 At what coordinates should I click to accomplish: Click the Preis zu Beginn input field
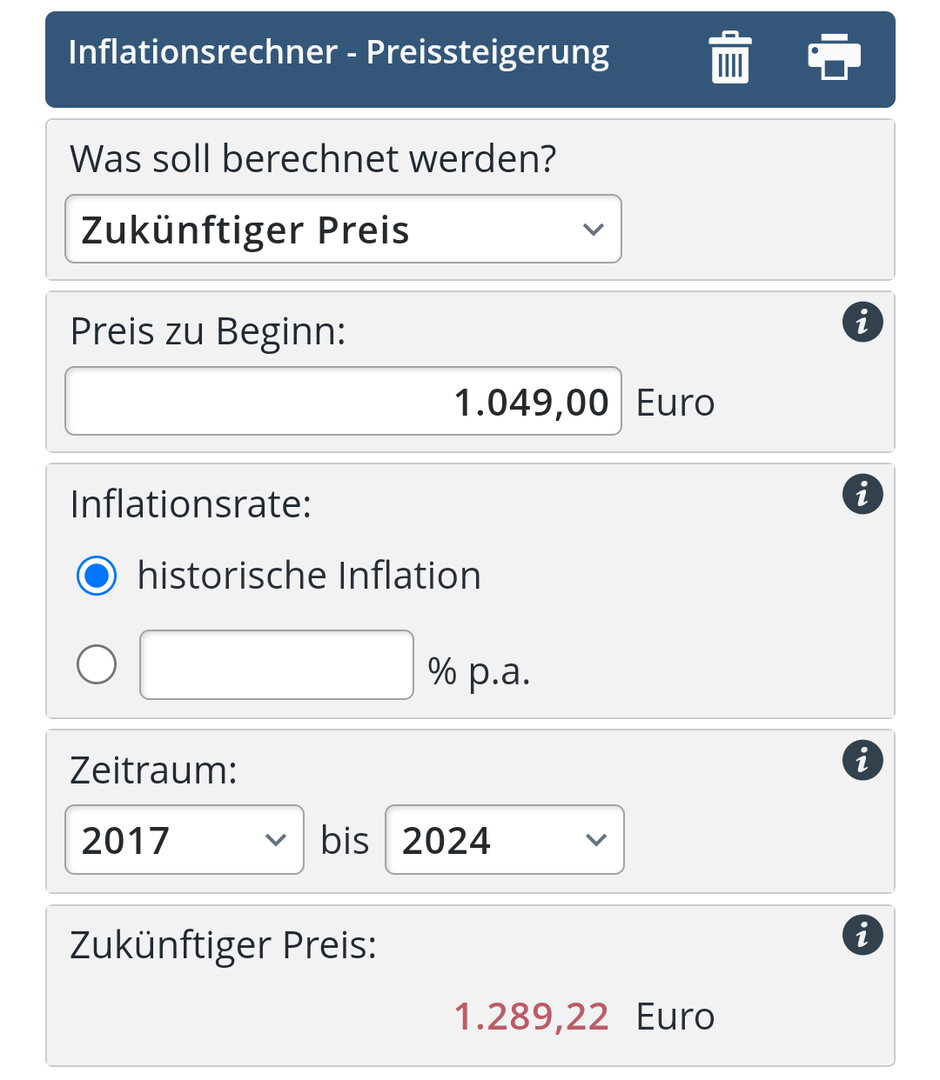[x=343, y=402]
